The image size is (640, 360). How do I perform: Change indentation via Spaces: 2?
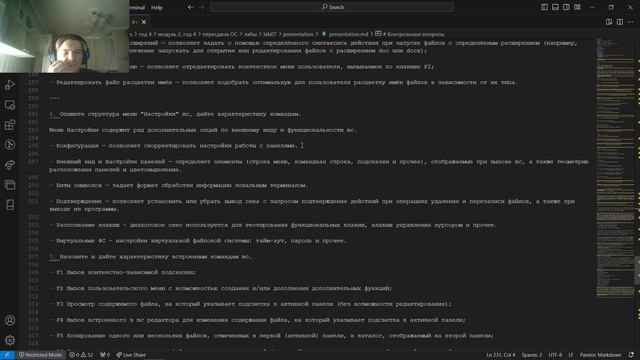click(531, 355)
